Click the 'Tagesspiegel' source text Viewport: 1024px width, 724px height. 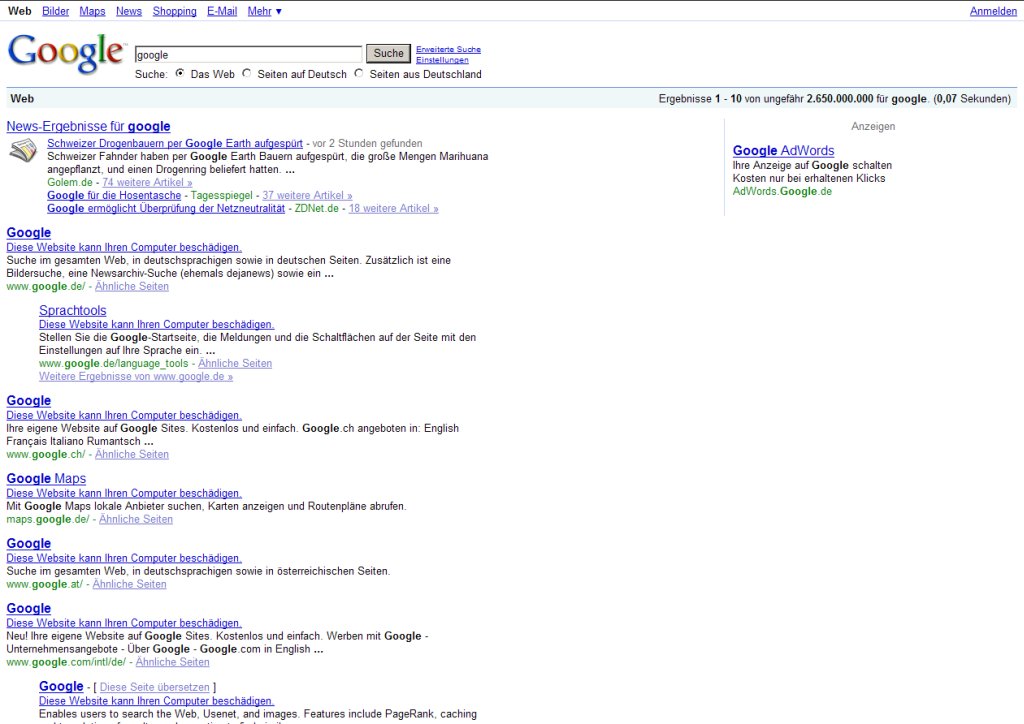221,196
